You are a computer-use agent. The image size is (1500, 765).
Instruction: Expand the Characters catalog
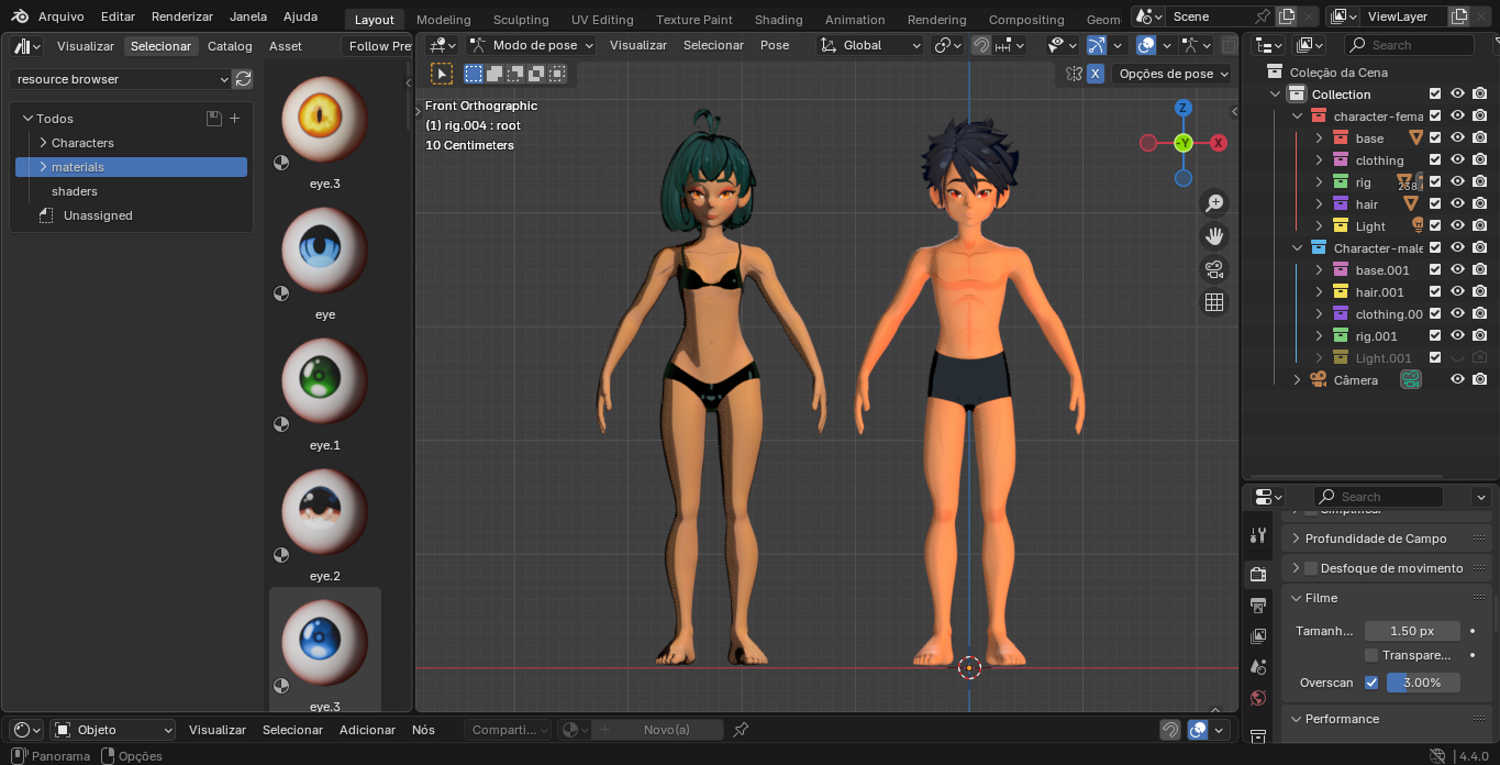pos(43,143)
